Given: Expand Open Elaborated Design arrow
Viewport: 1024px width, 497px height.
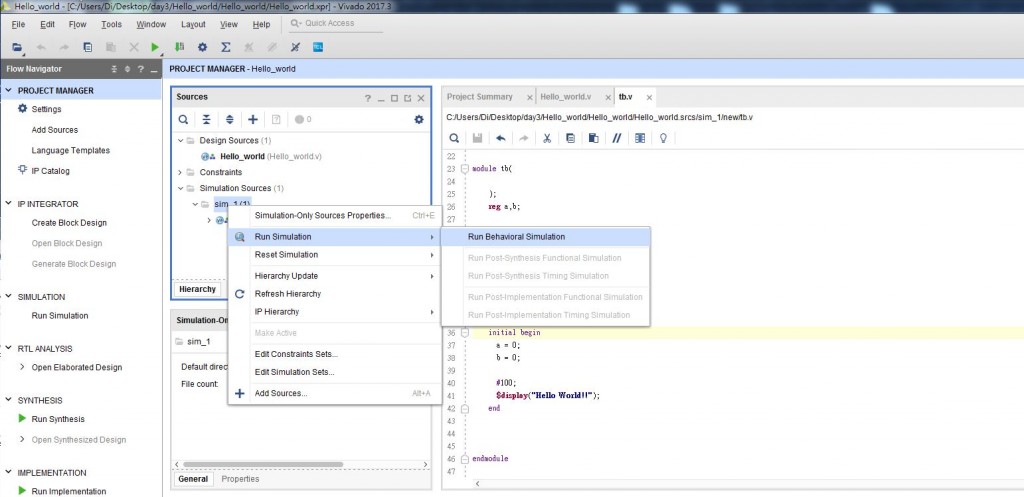Looking at the screenshot, I should 23,367.
